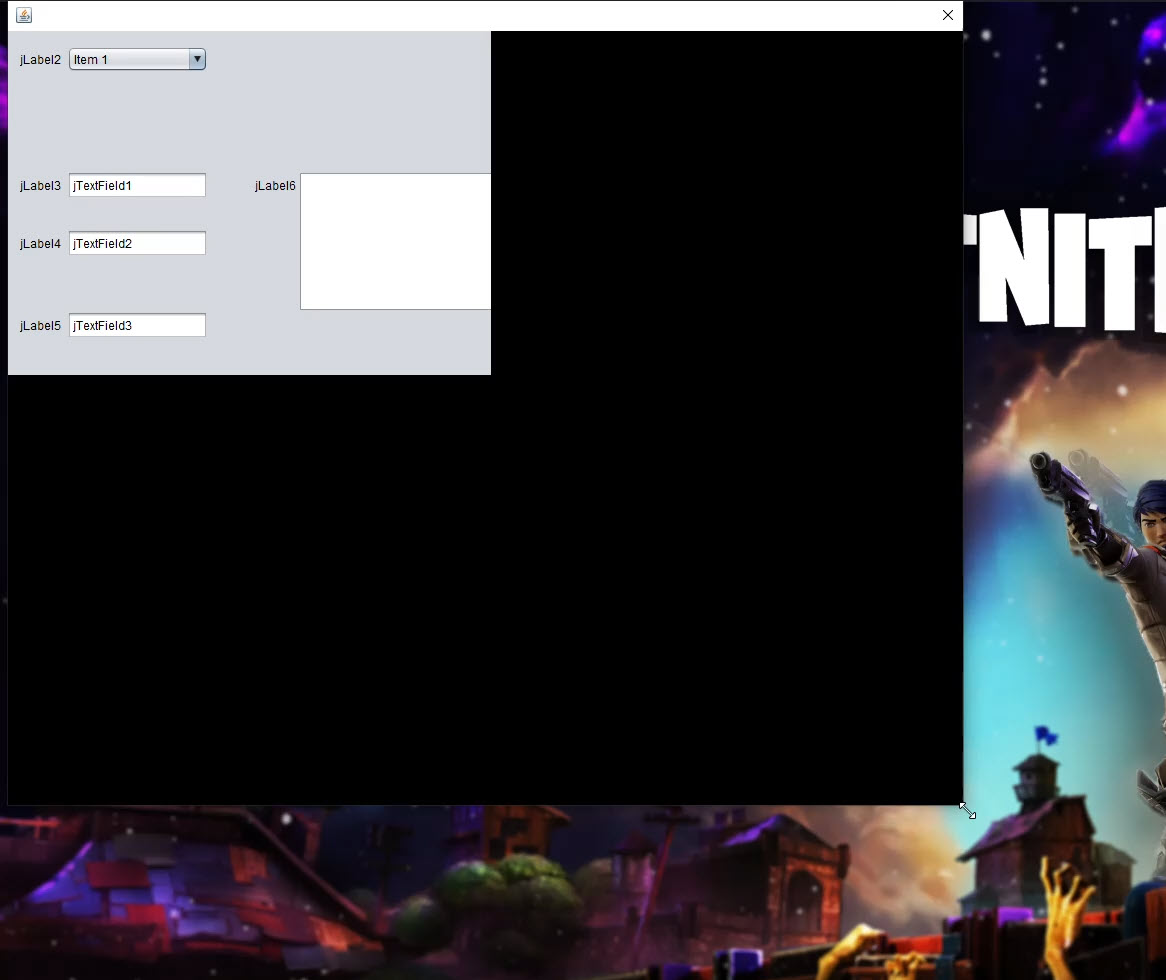
Task: Focus the jTextField3 input
Action: point(137,325)
